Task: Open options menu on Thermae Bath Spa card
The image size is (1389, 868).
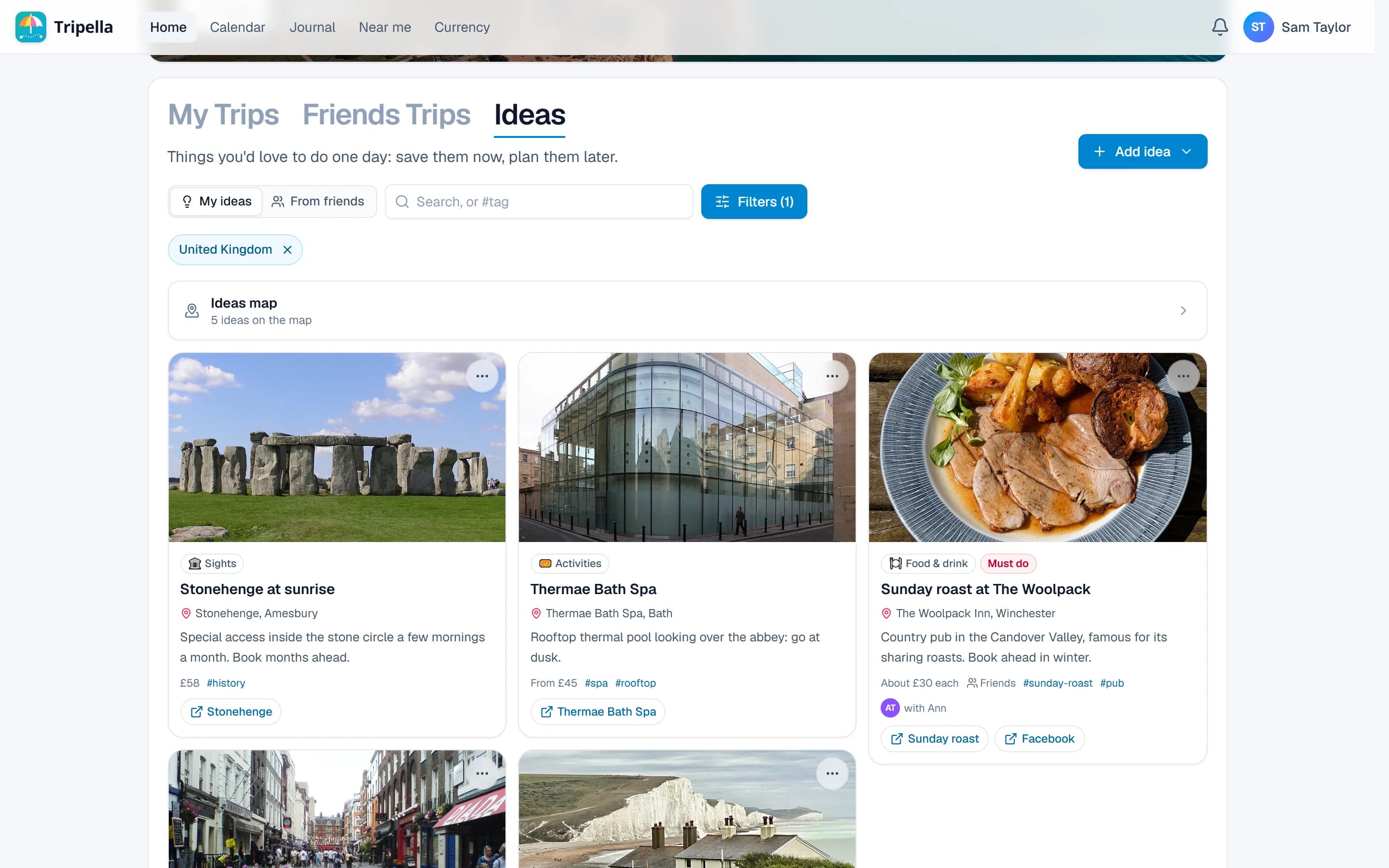Action: point(832,376)
